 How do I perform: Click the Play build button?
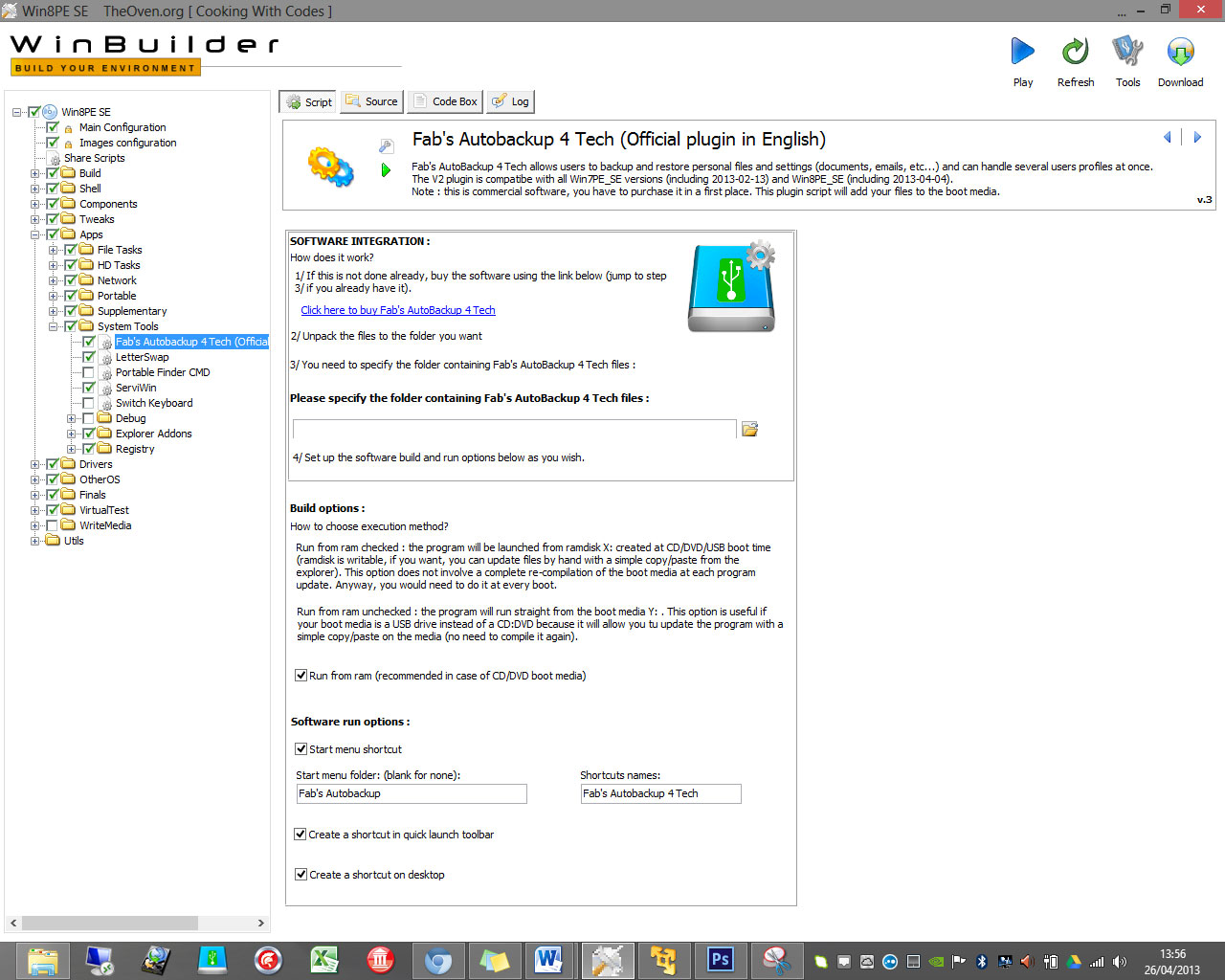(x=1022, y=52)
